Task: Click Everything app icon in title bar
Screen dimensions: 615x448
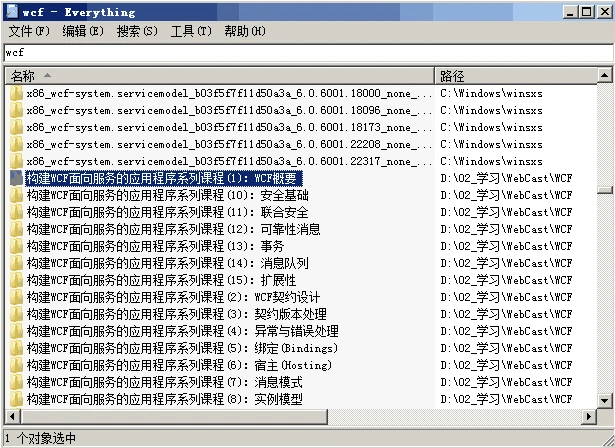Action: [12, 12]
